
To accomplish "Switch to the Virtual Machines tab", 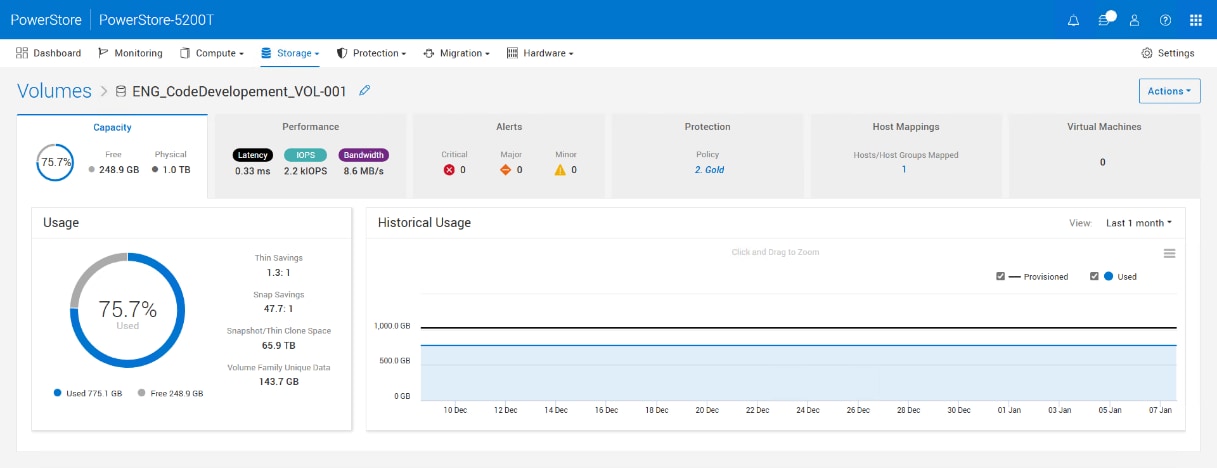I will pos(1104,156).
